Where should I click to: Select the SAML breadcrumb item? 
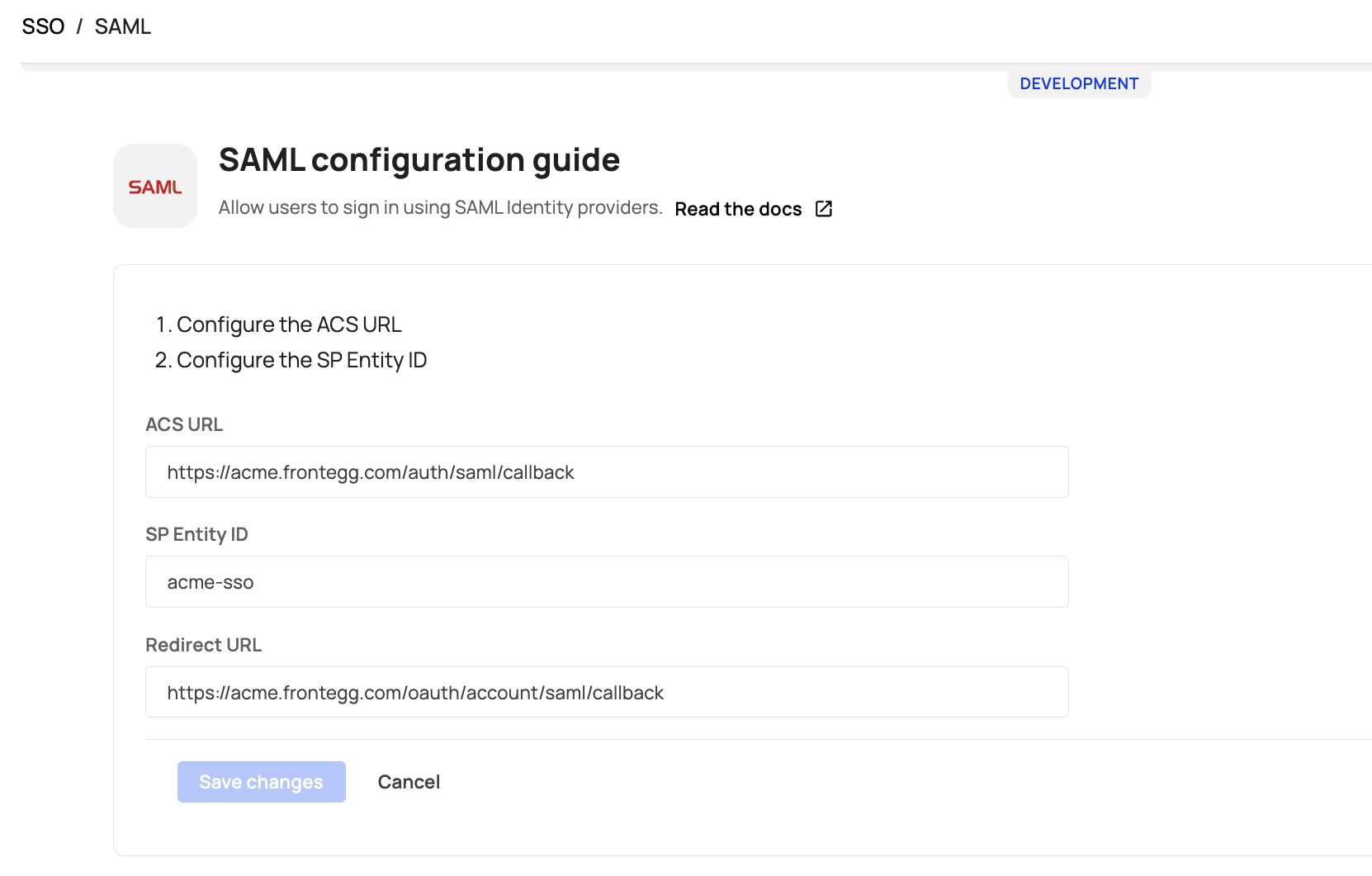(x=123, y=27)
